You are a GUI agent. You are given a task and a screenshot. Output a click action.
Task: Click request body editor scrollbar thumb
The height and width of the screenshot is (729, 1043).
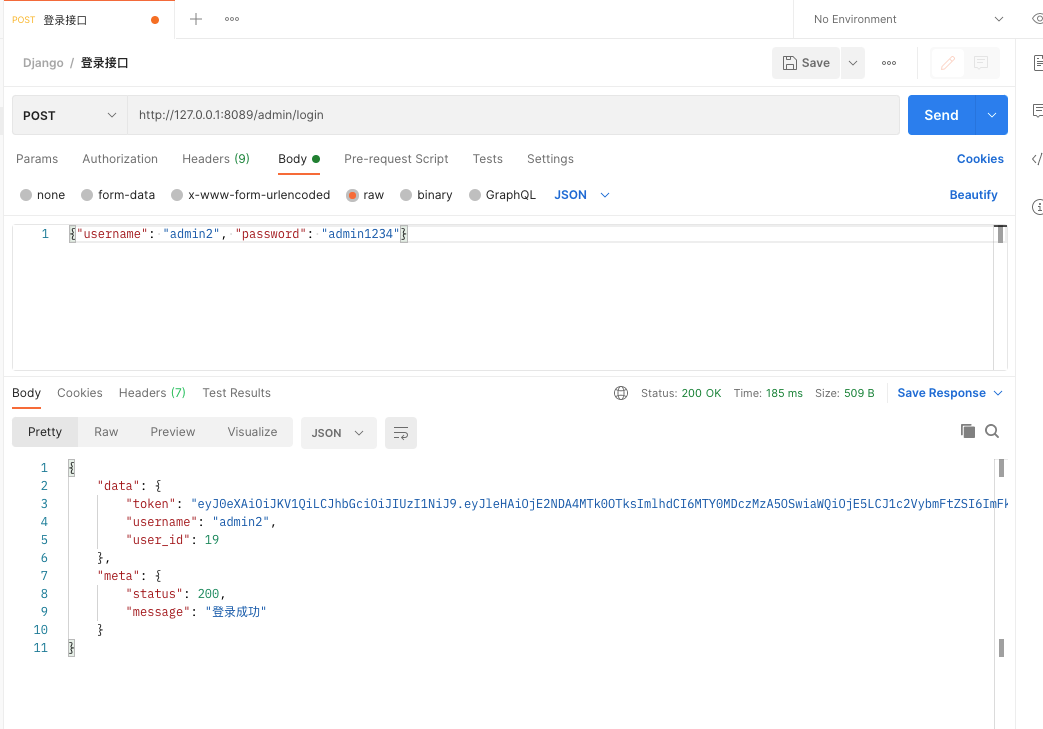[1000, 234]
